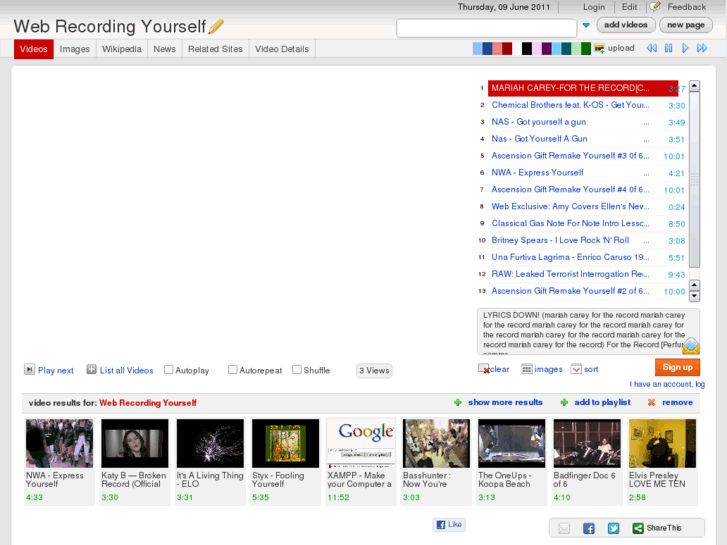Click the ShareThis green icon
Screen dimensions: 727x545
point(638,528)
